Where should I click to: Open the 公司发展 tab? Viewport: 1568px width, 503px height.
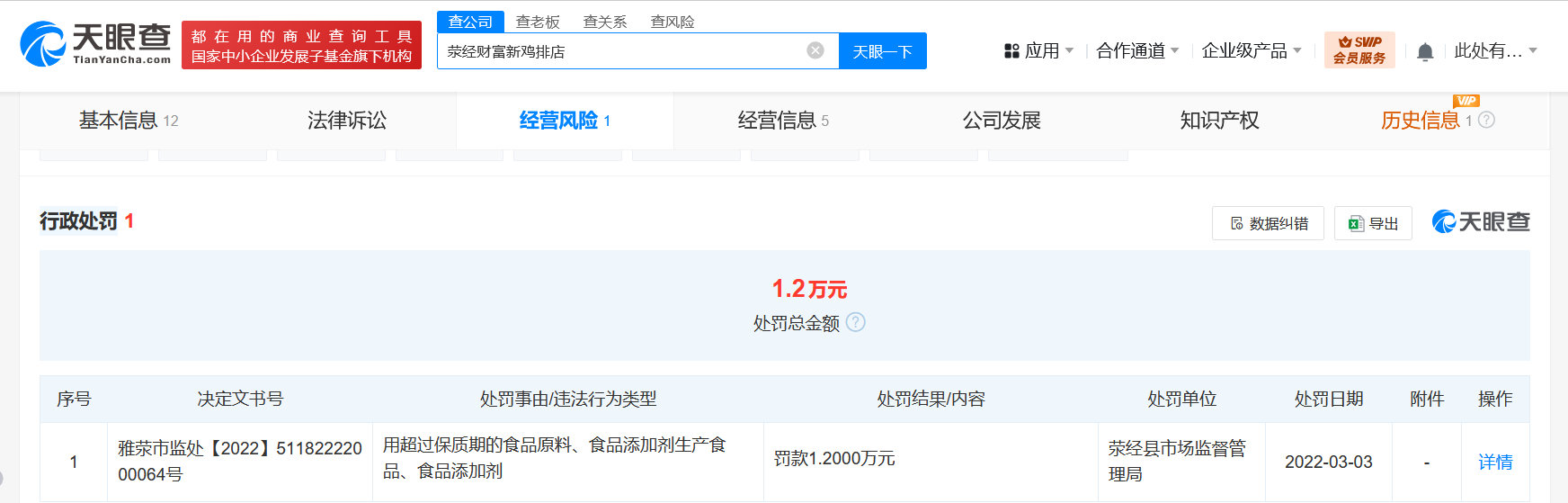(1002, 121)
